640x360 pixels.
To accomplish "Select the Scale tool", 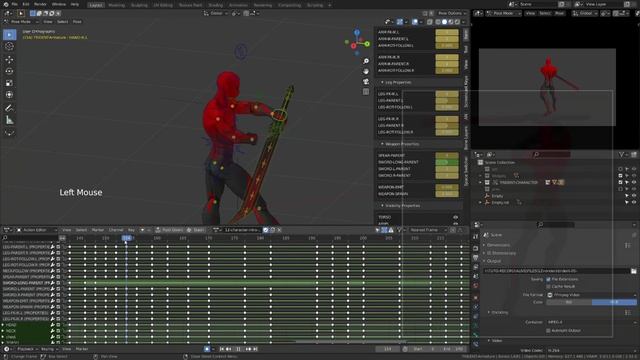I will coord(9,83).
